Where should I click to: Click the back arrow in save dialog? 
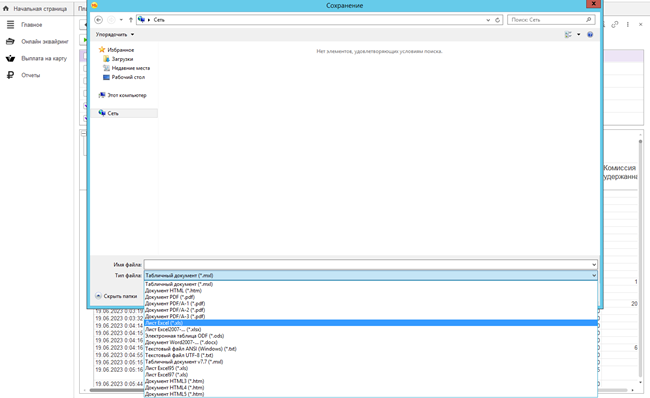click(98, 19)
